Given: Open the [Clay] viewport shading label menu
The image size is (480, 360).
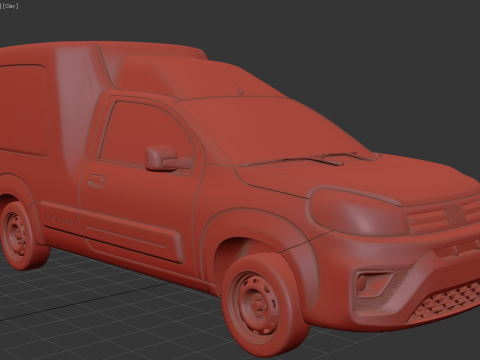Looking at the screenshot, I should 10,6.
